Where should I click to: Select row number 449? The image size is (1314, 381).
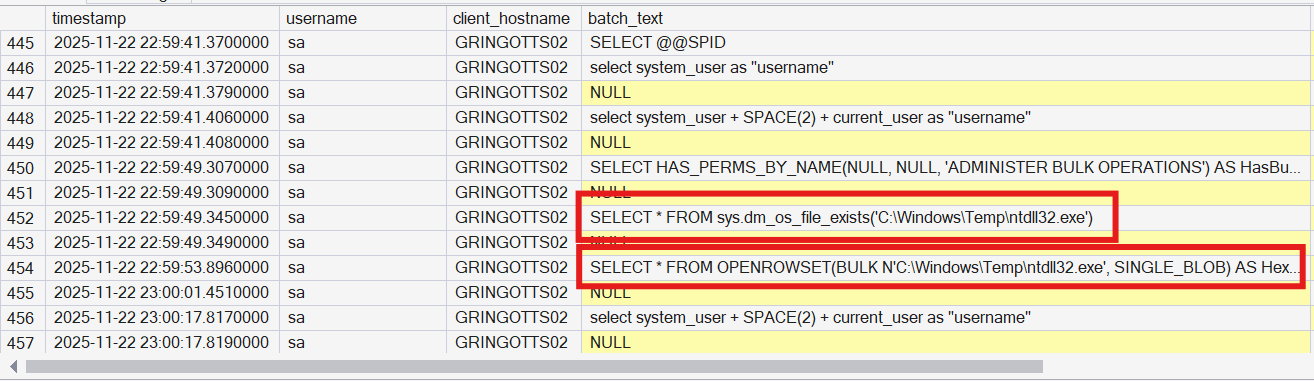[23, 143]
